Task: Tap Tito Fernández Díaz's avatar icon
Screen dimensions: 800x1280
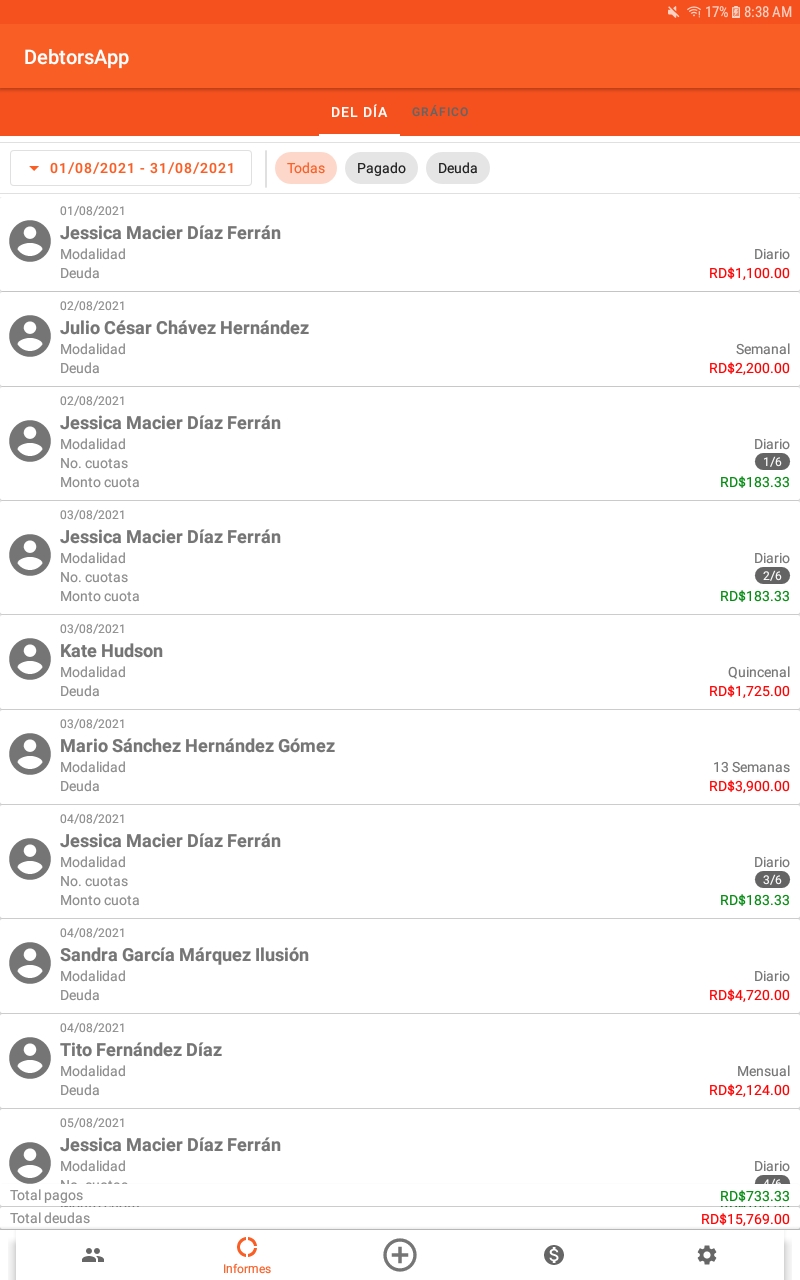Action: (x=30, y=1058)
